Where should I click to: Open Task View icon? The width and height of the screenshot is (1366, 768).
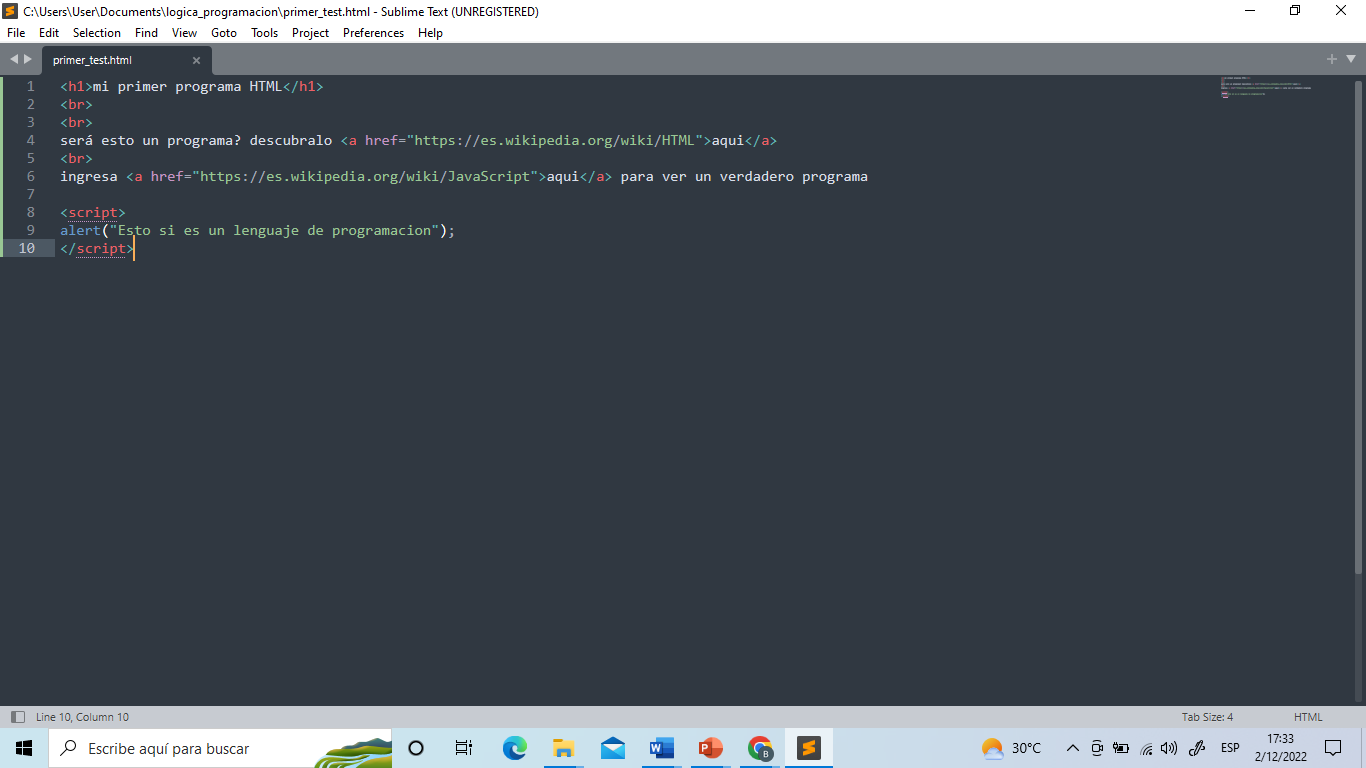coord(464,748)
